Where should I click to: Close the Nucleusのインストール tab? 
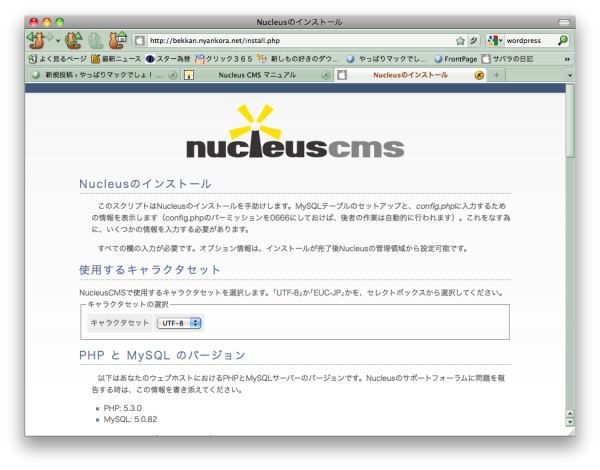point(479,75)
